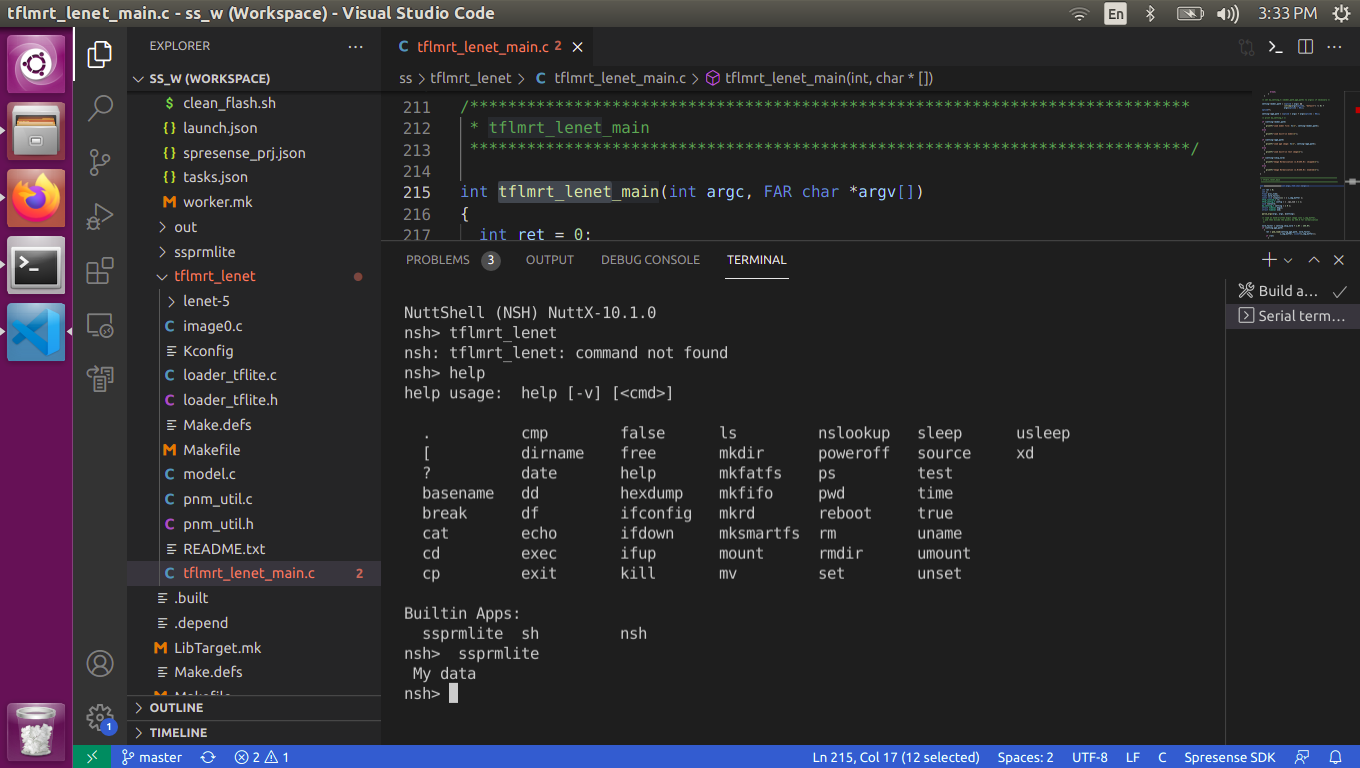Viewport: 1360px width, 768px height.
Task: Open errors and warnings count in status bar
Action: tap(262, 757)
